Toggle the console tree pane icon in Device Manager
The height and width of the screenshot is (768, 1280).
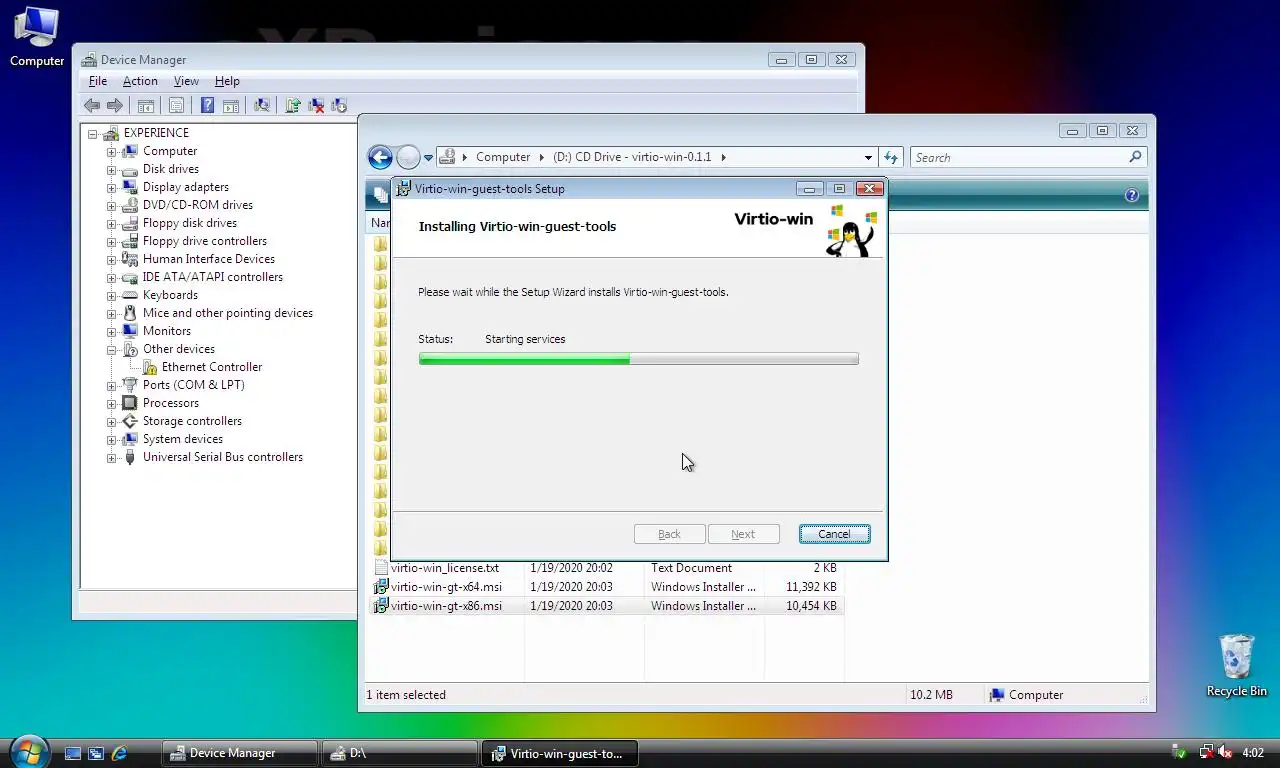point(146,105)
